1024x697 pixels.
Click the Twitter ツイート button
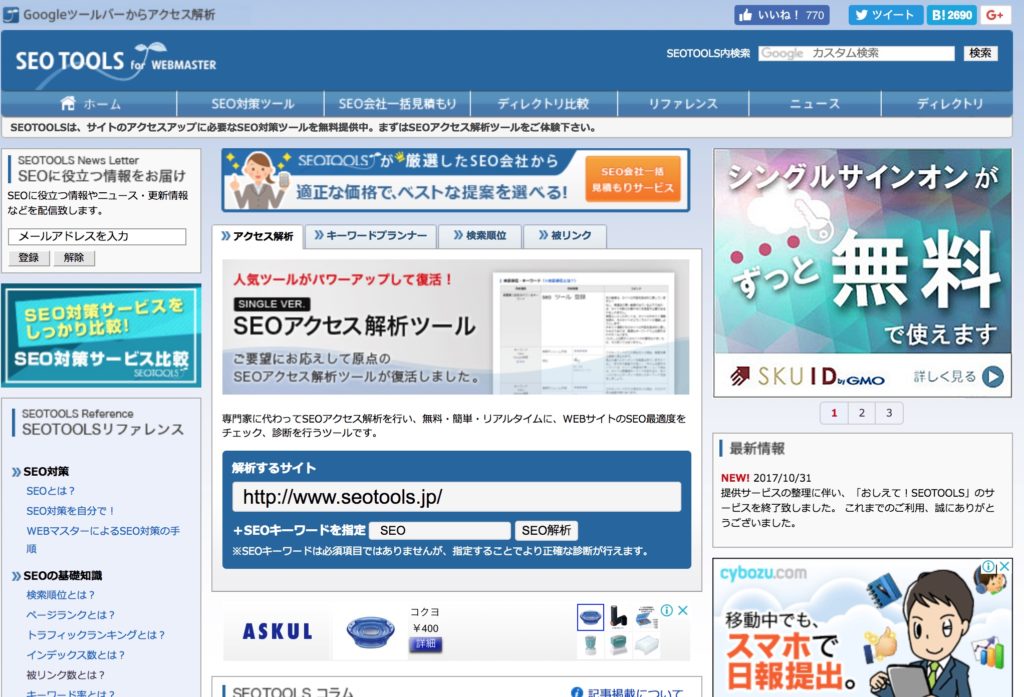tap(885, 15)
